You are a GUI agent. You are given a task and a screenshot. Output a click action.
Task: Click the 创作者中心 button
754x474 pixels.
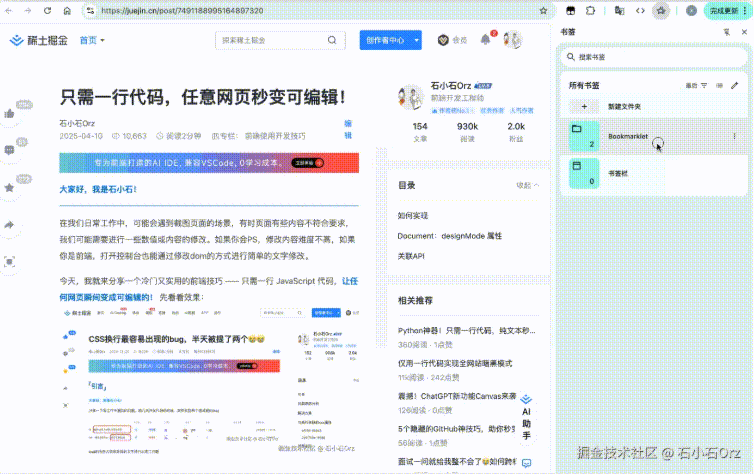tap(385, 40)
